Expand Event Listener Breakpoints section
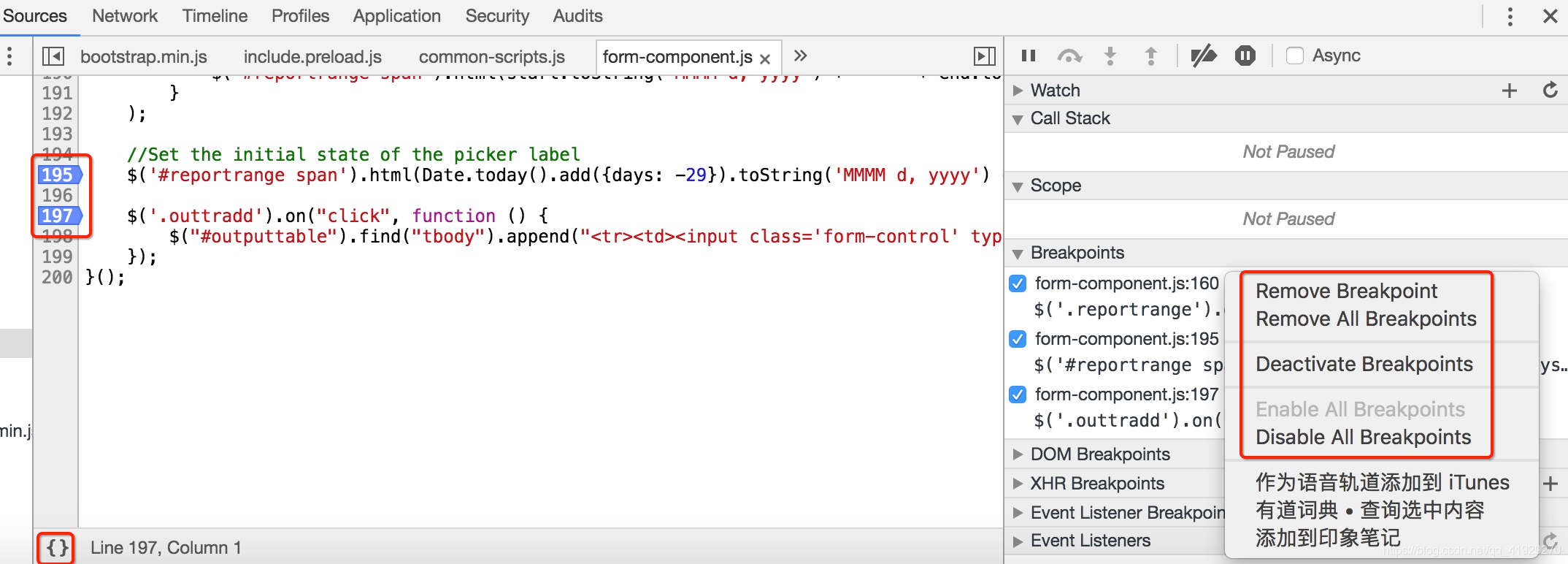Image resolution: width=1568 pixels, height=564 pixels. coord(1018,513)
